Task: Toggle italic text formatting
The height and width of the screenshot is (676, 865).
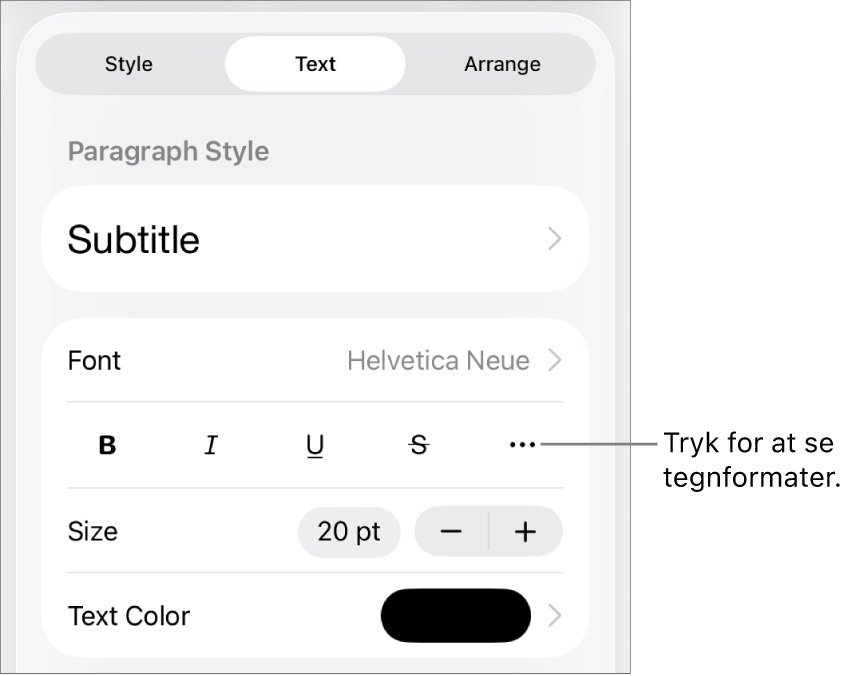Action: [211, 446]
